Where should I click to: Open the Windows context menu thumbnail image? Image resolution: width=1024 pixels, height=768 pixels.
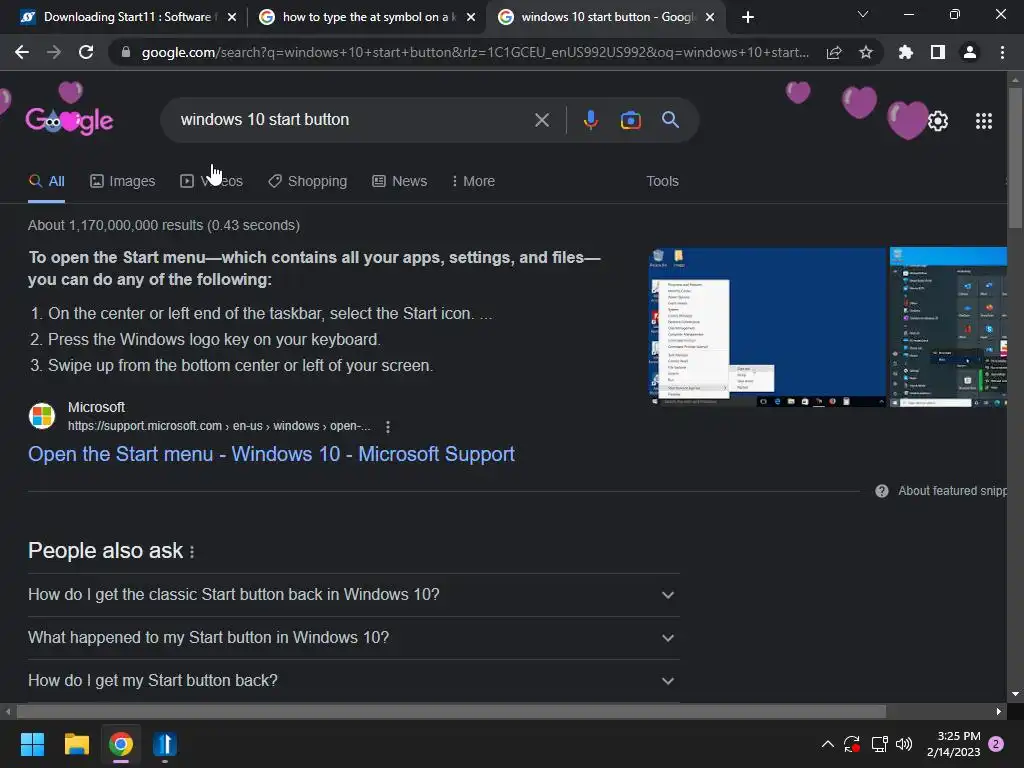[x=767, y=327]
